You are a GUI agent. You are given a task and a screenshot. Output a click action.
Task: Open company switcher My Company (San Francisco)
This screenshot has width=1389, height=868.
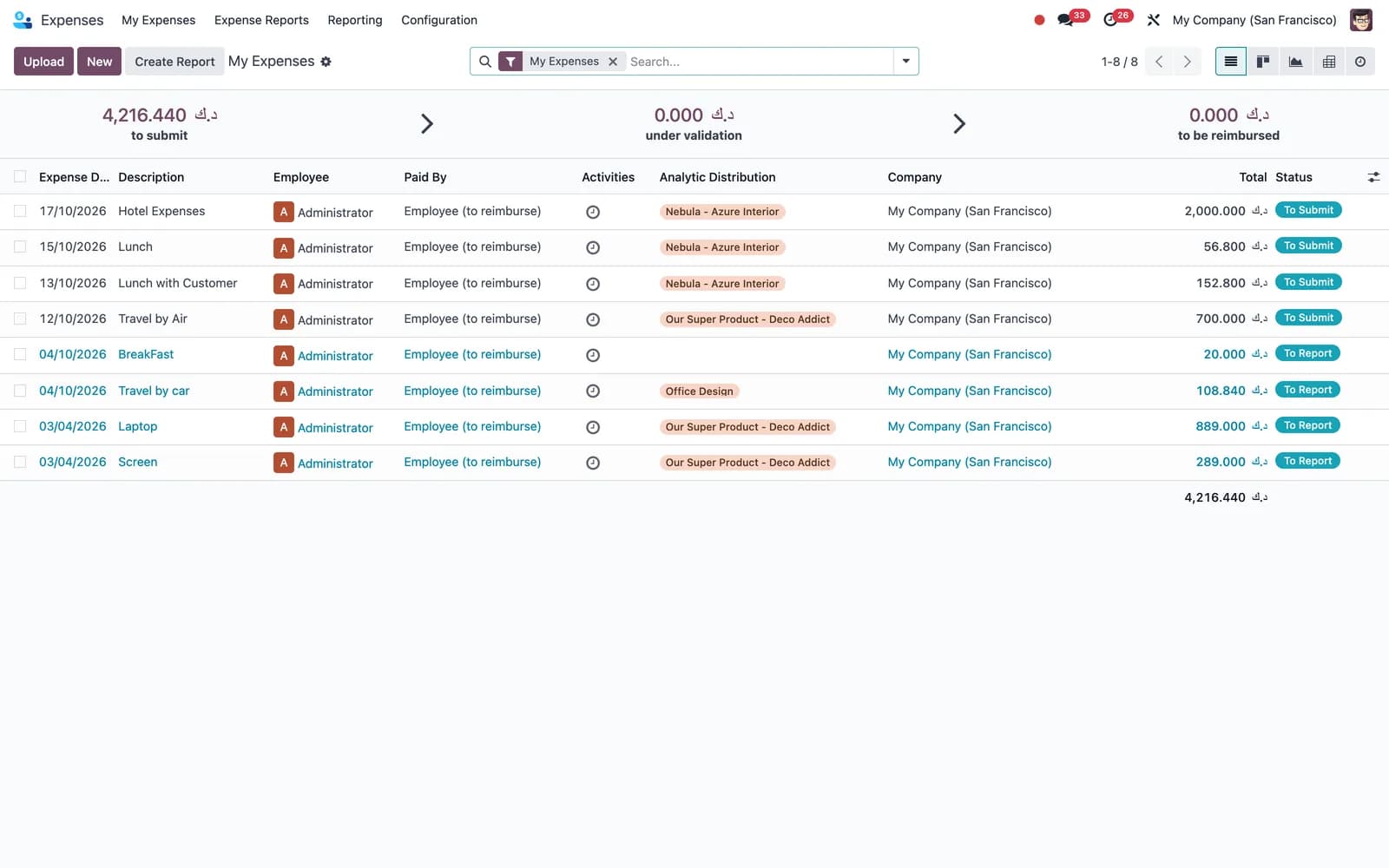[x=1254, y=20]
